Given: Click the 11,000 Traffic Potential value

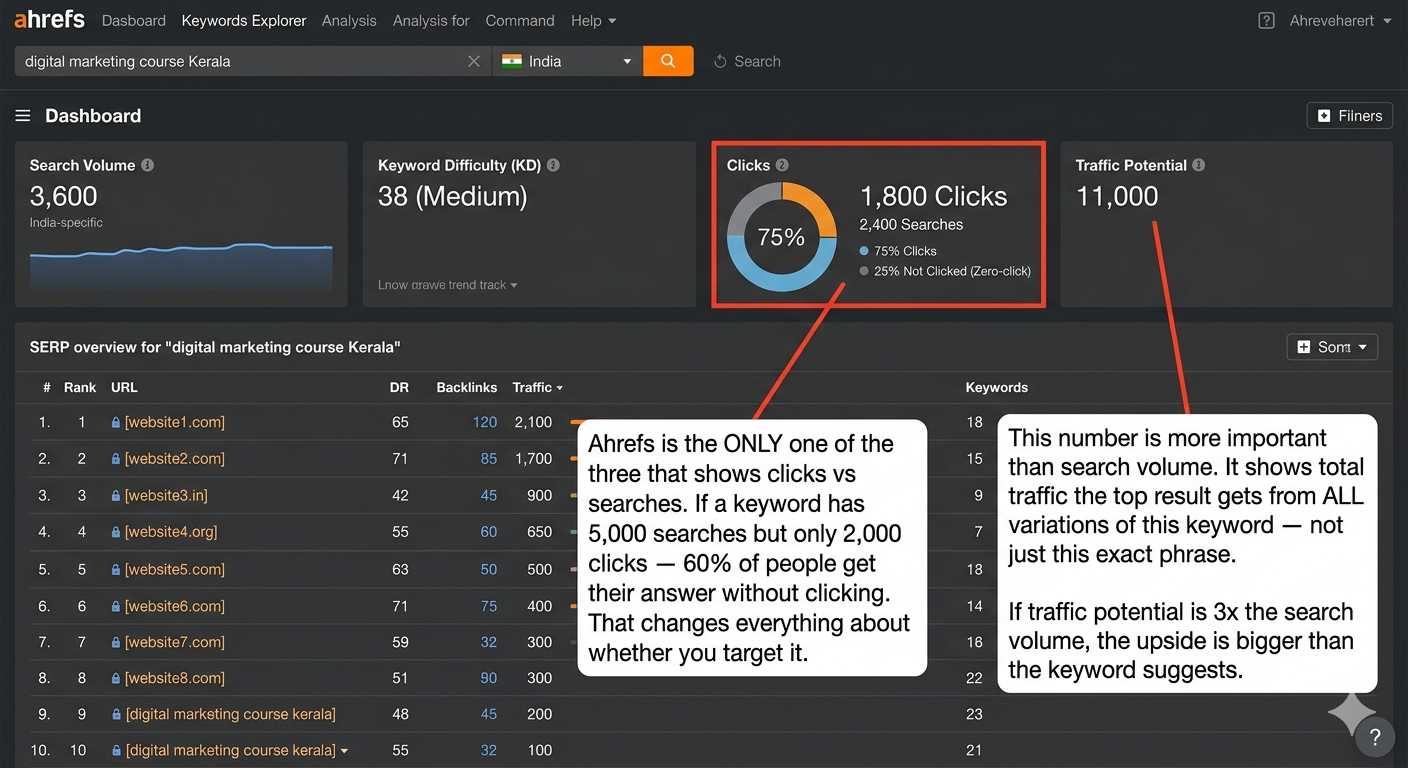Looking at the screenshot, I should [1117, 196].
